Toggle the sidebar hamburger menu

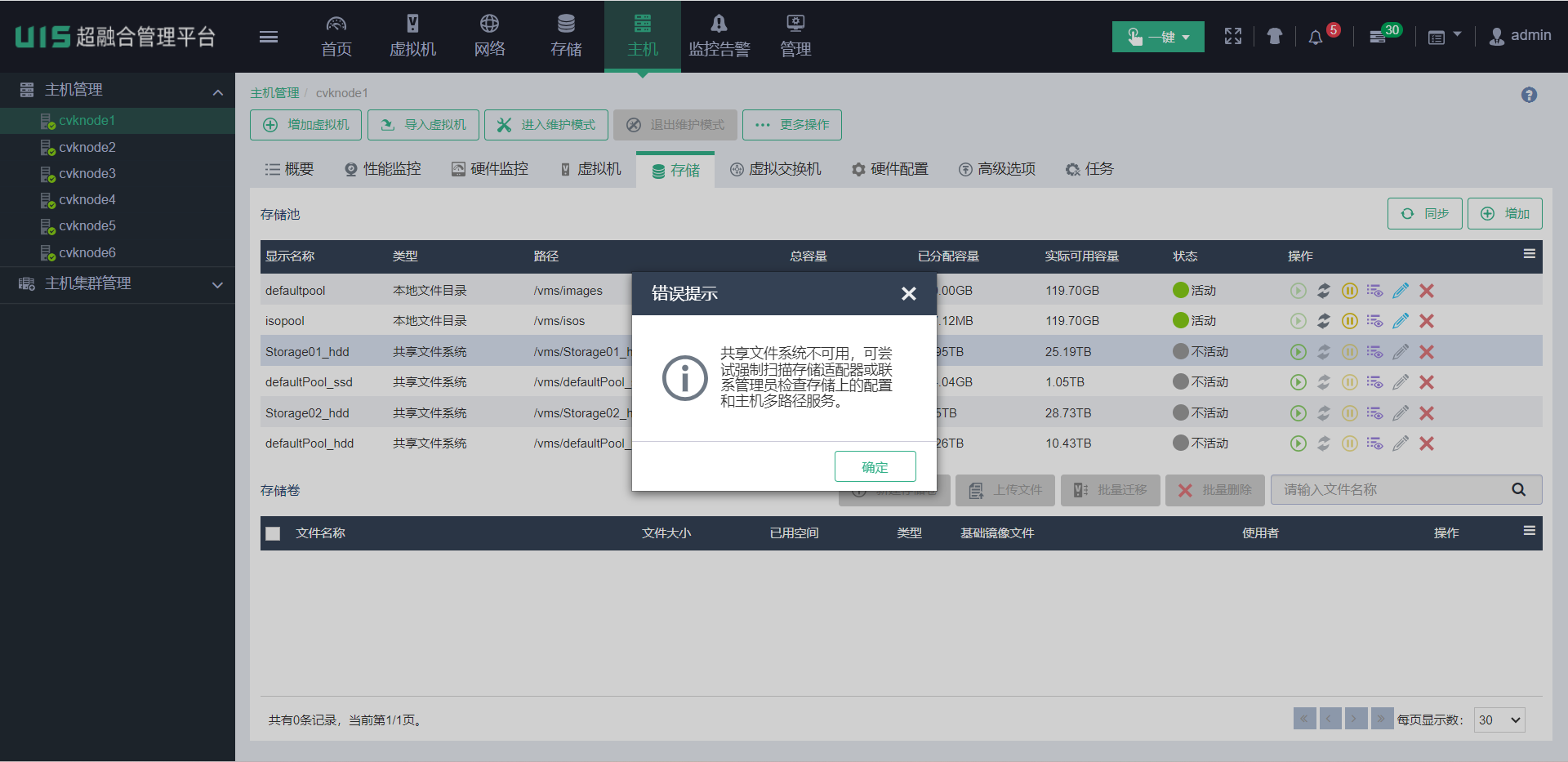coord(269,37)
